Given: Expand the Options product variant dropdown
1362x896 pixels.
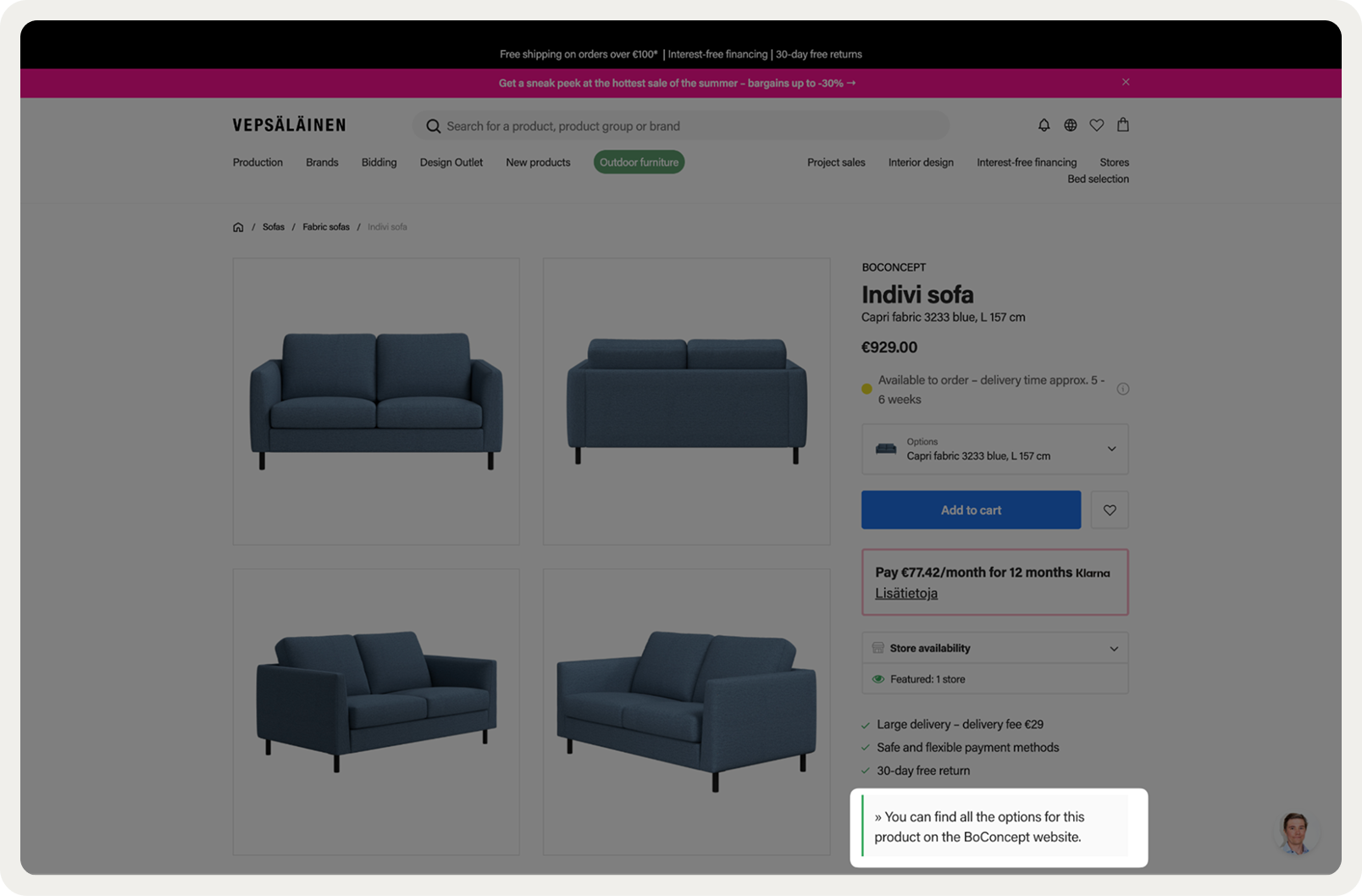Looking at the screenshot, I should point(995,449).
